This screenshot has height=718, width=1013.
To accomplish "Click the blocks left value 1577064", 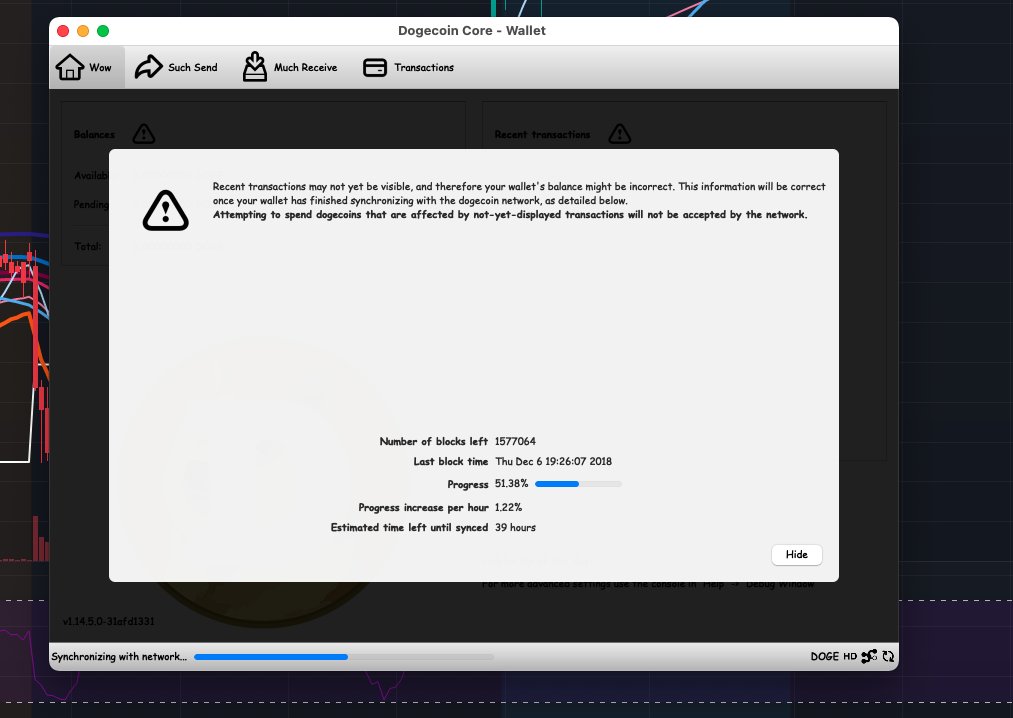I will pos(515,441).
